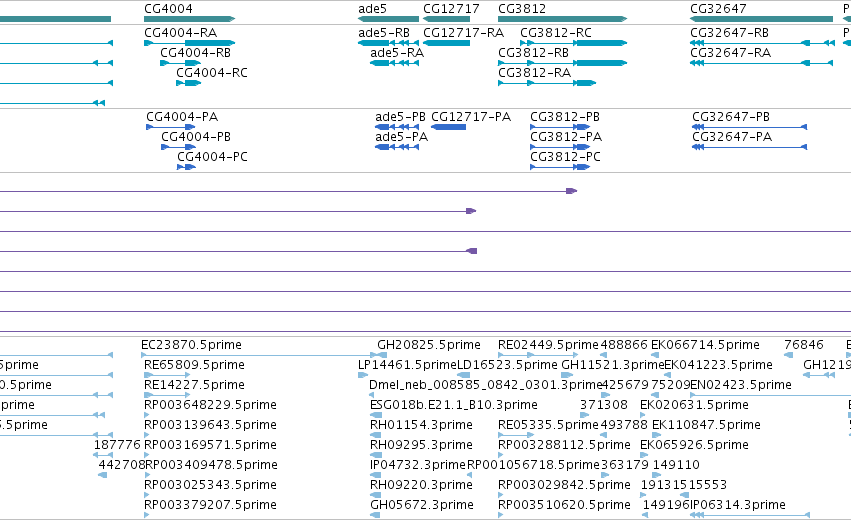Select protein CG32647-PB
Screen dimensions: 851x520
point(731,117)
